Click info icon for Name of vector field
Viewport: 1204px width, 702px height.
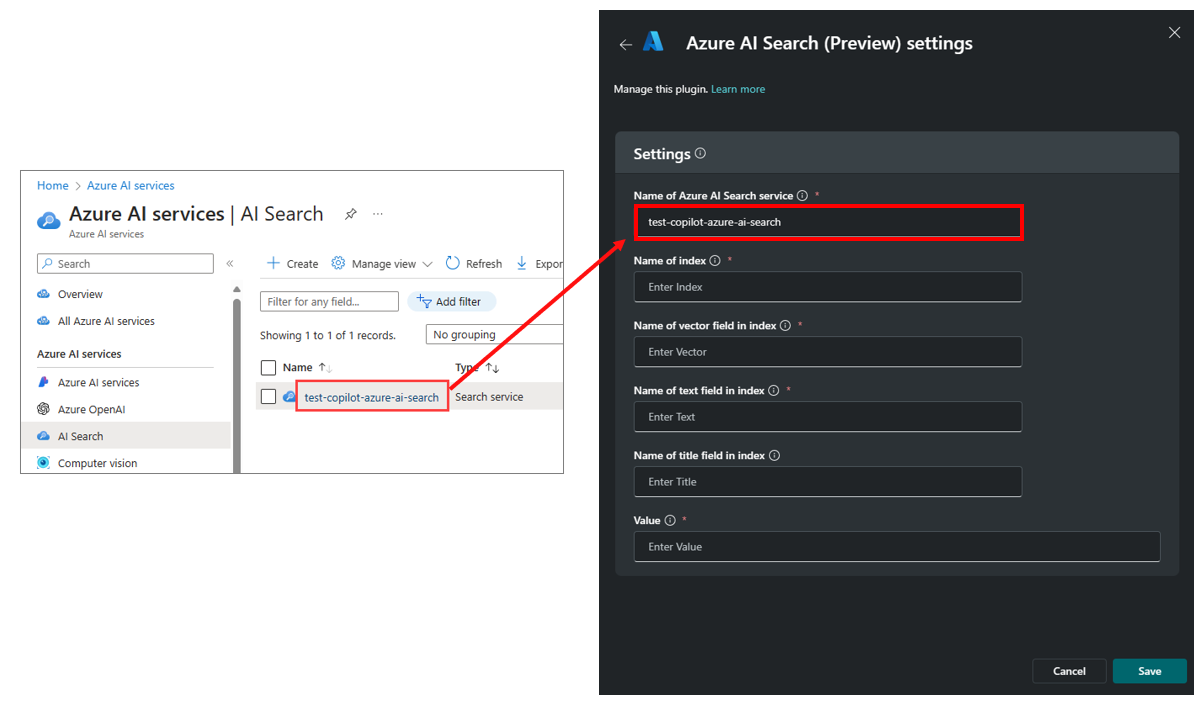tap(785, 325)
